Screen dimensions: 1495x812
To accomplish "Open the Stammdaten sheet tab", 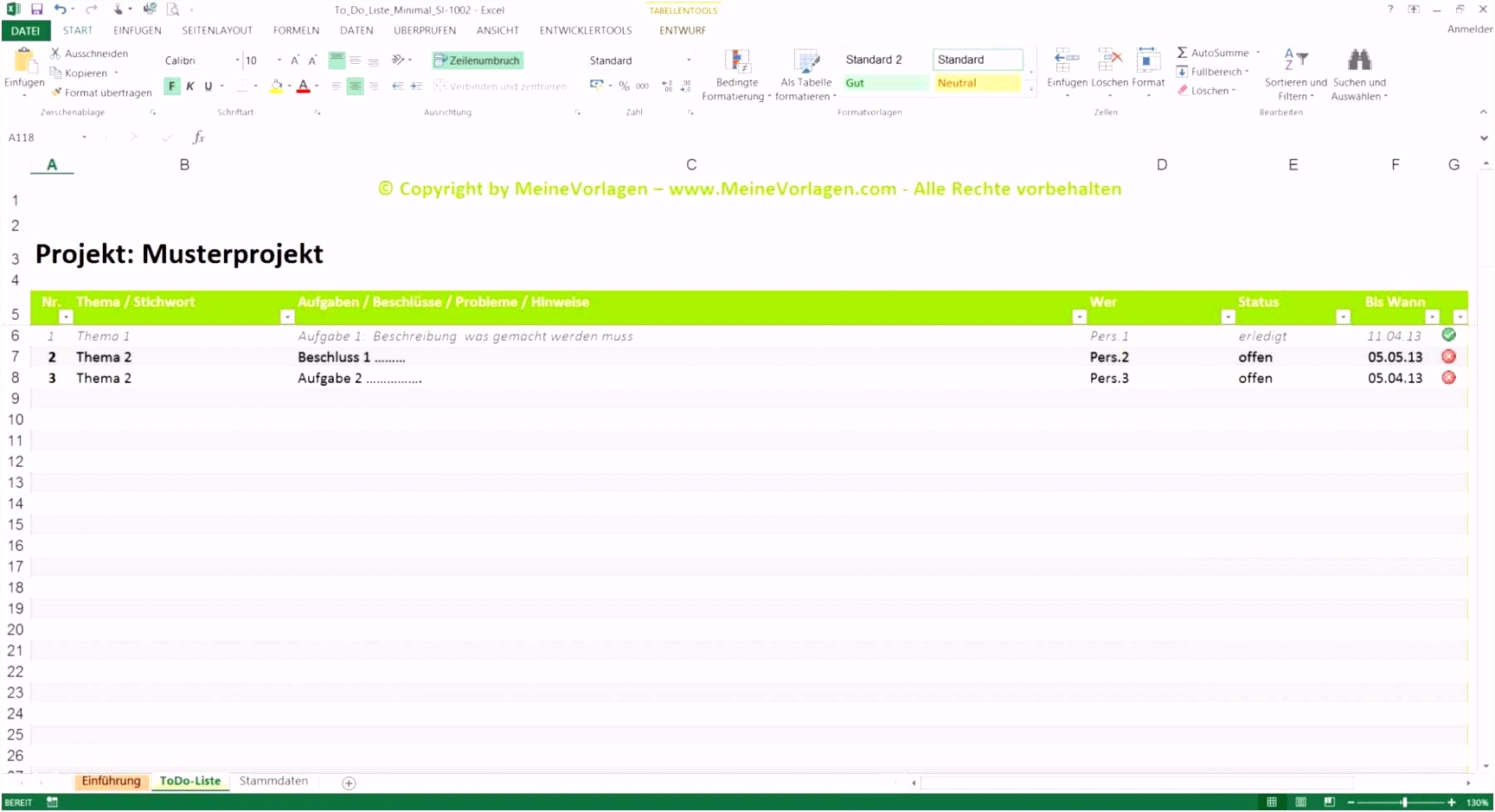I will [x=273, y=782].
